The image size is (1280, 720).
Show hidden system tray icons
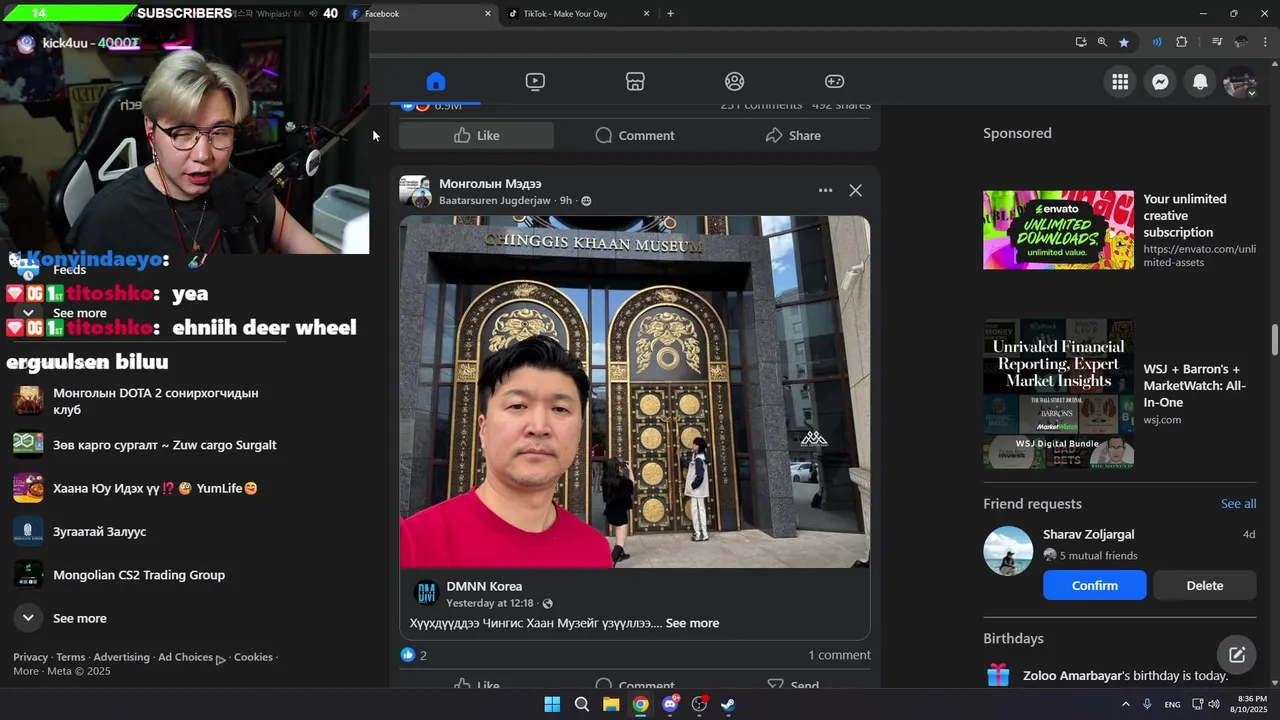click(1125, 705)
